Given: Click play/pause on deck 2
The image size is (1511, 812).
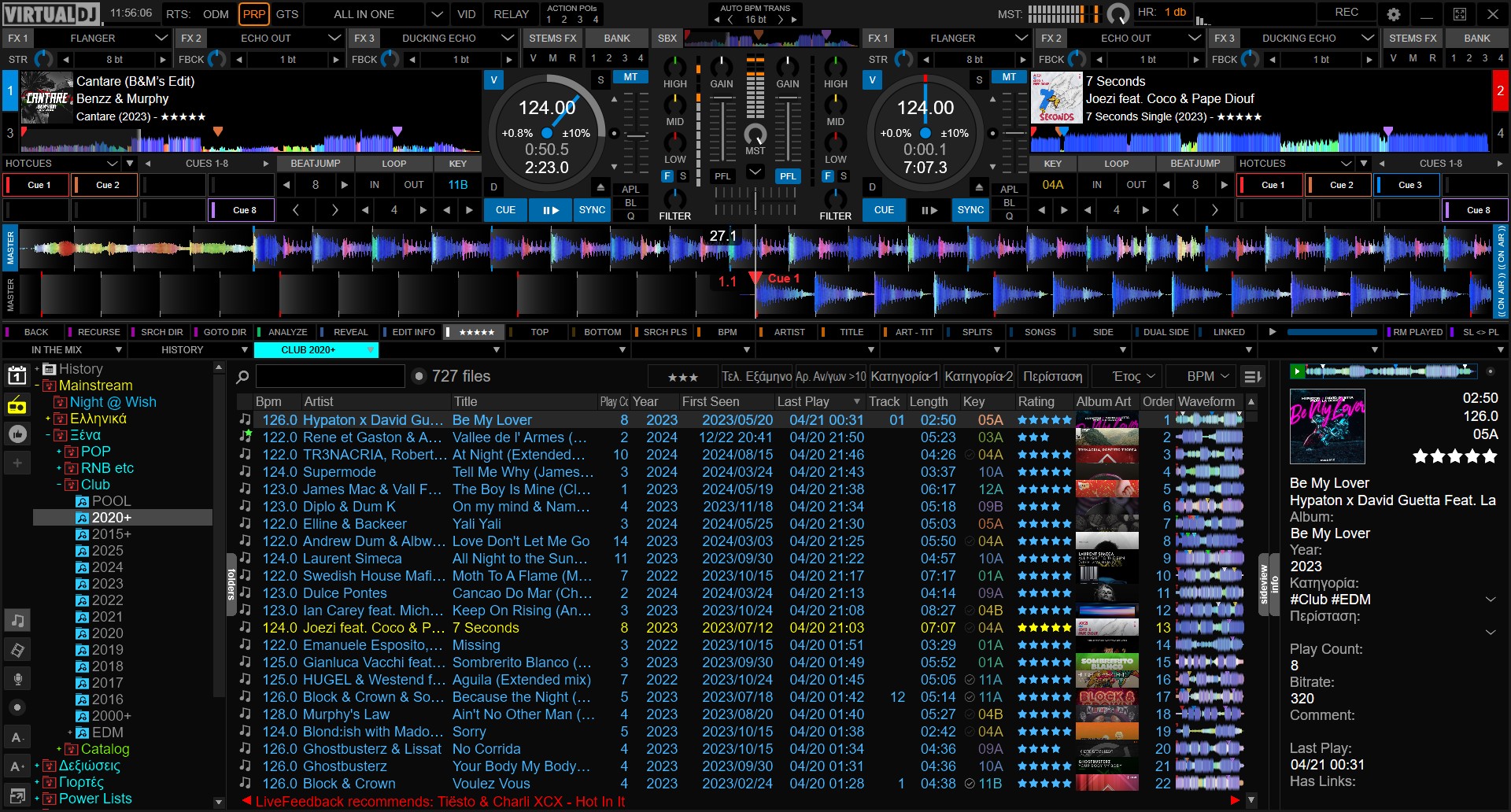Looking at the screenshot, I should 929,210.
